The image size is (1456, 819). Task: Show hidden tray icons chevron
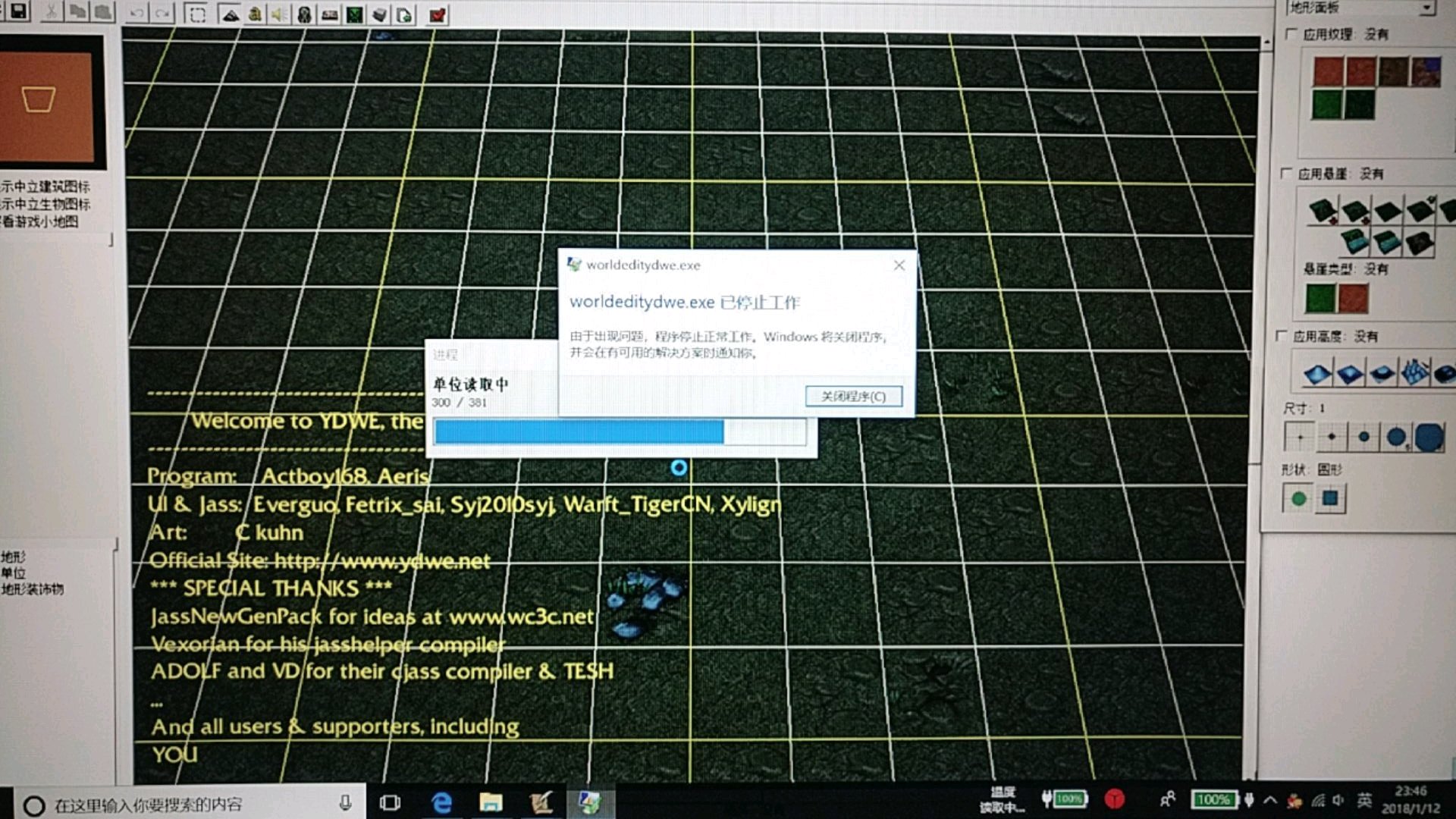click(x=1270, y=801)
